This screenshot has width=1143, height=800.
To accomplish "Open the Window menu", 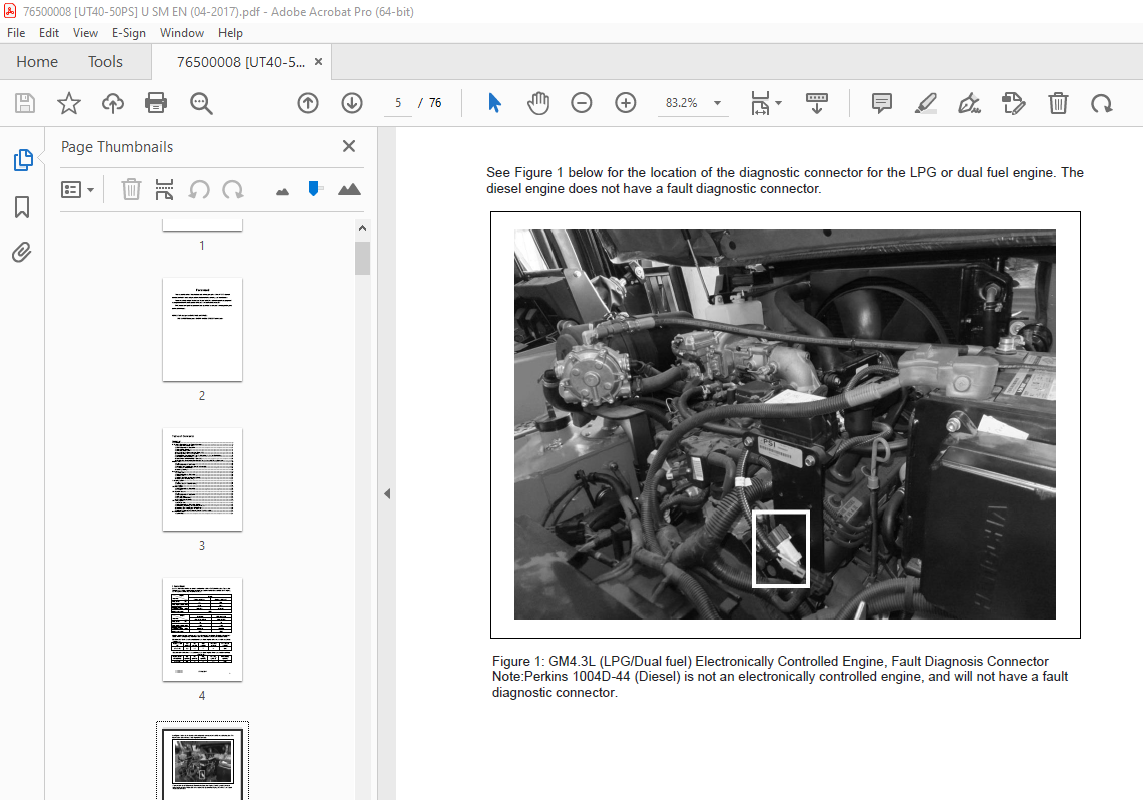I will click(182, 33).
